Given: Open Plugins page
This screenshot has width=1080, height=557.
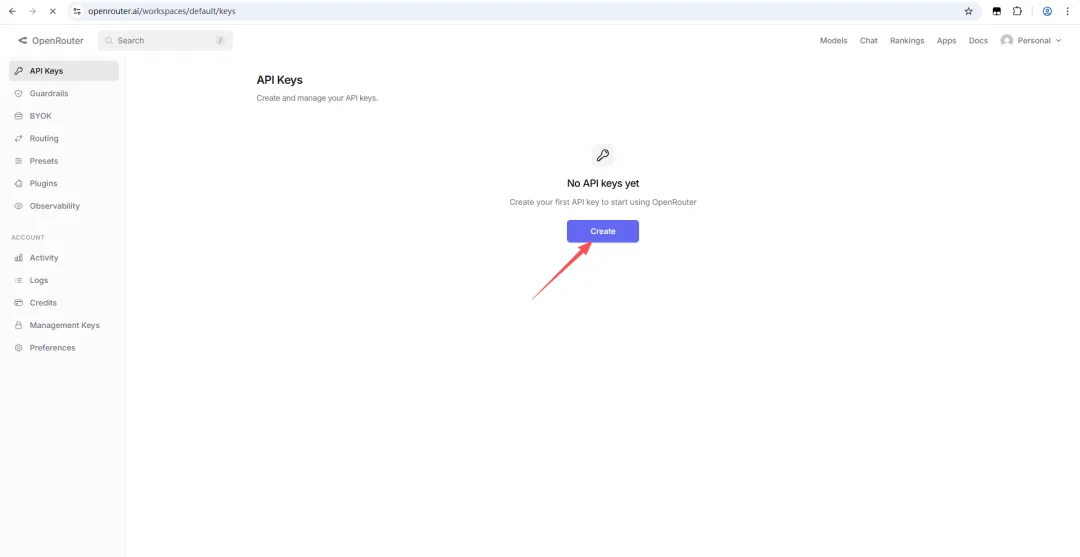Looking at the screenshot, I should point(63,184).
